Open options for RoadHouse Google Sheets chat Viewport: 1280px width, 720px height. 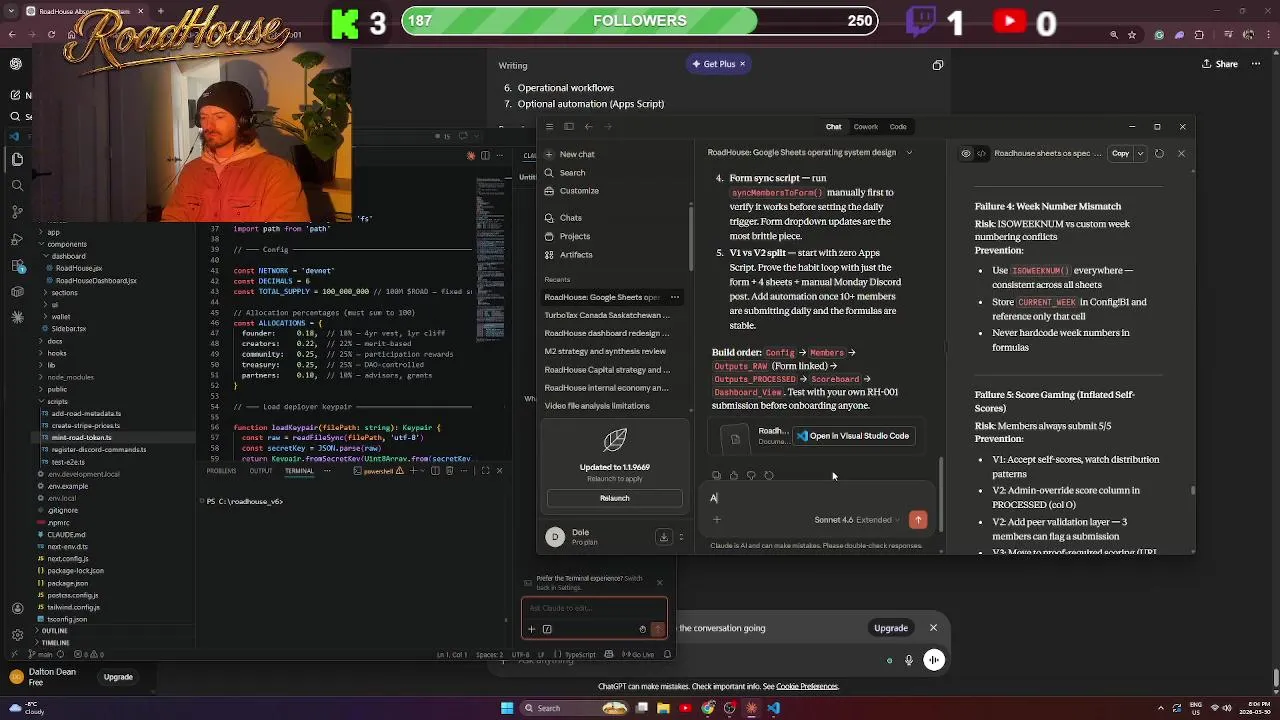point(675,297)
